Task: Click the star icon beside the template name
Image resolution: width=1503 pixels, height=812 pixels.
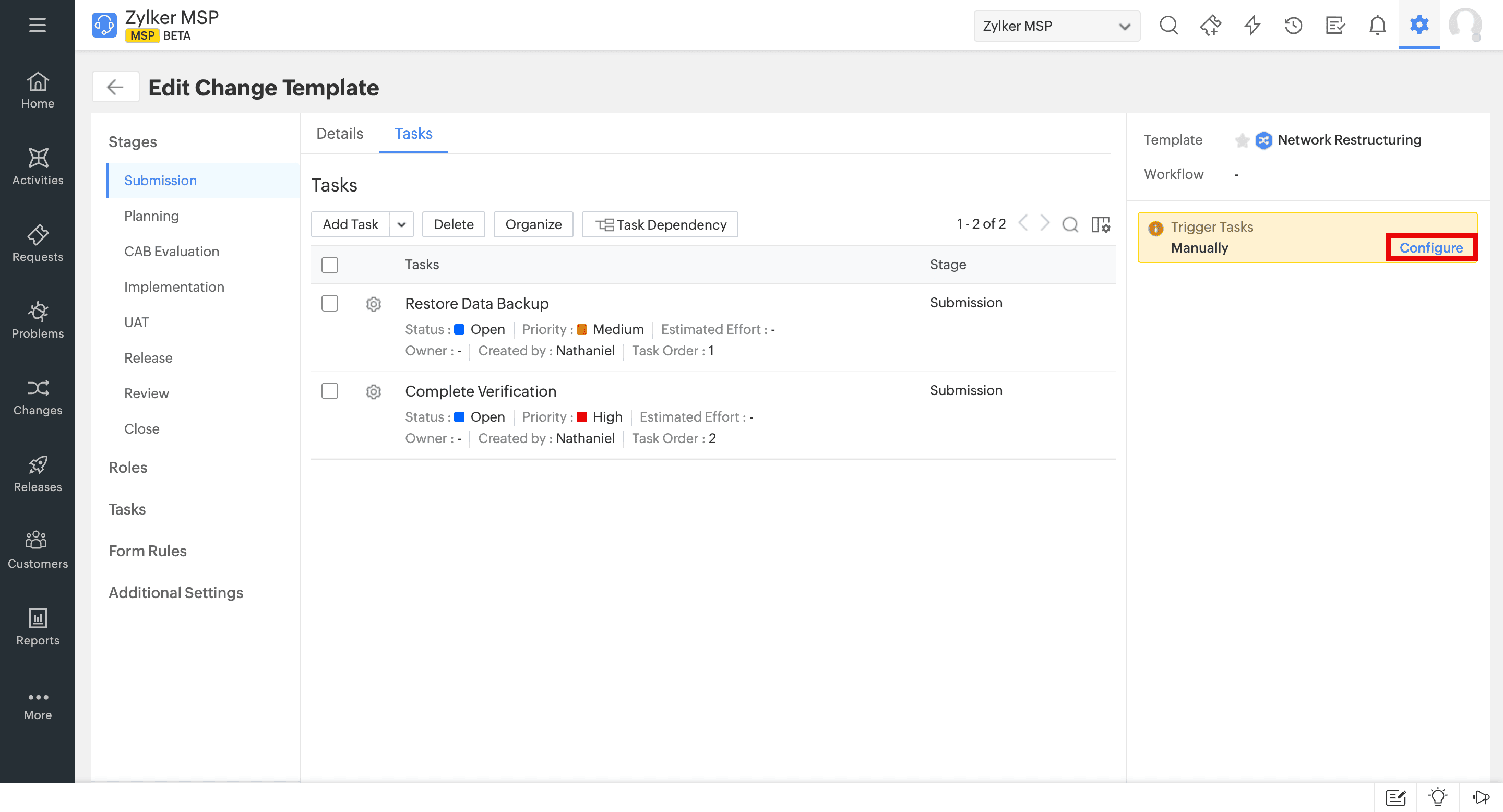Action: coord(1242,140)
